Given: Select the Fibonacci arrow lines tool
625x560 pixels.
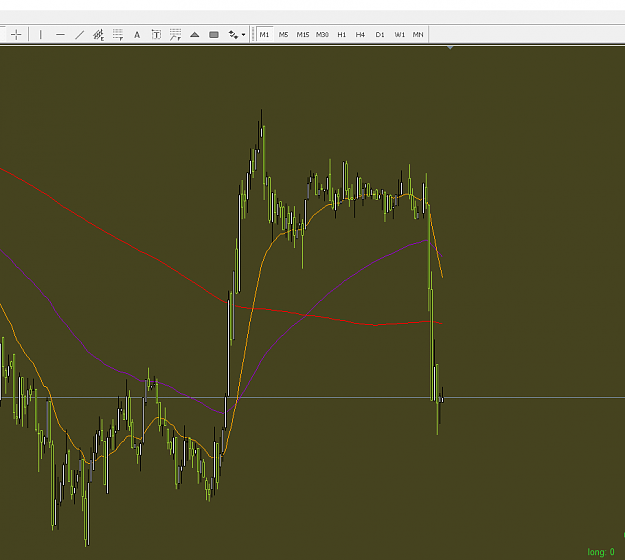Looking at the screenshot, I should point(175,35).
